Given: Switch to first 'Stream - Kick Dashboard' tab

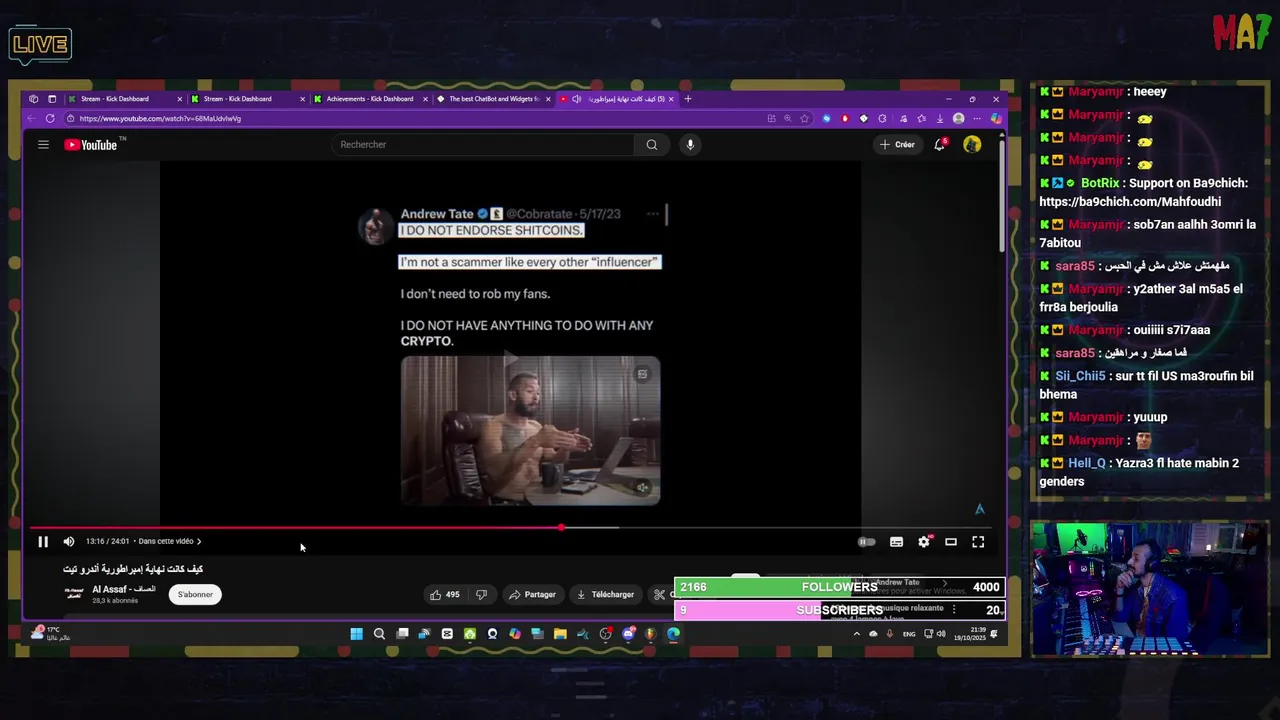Looking at the screenshot, I should tap(125, 99).
